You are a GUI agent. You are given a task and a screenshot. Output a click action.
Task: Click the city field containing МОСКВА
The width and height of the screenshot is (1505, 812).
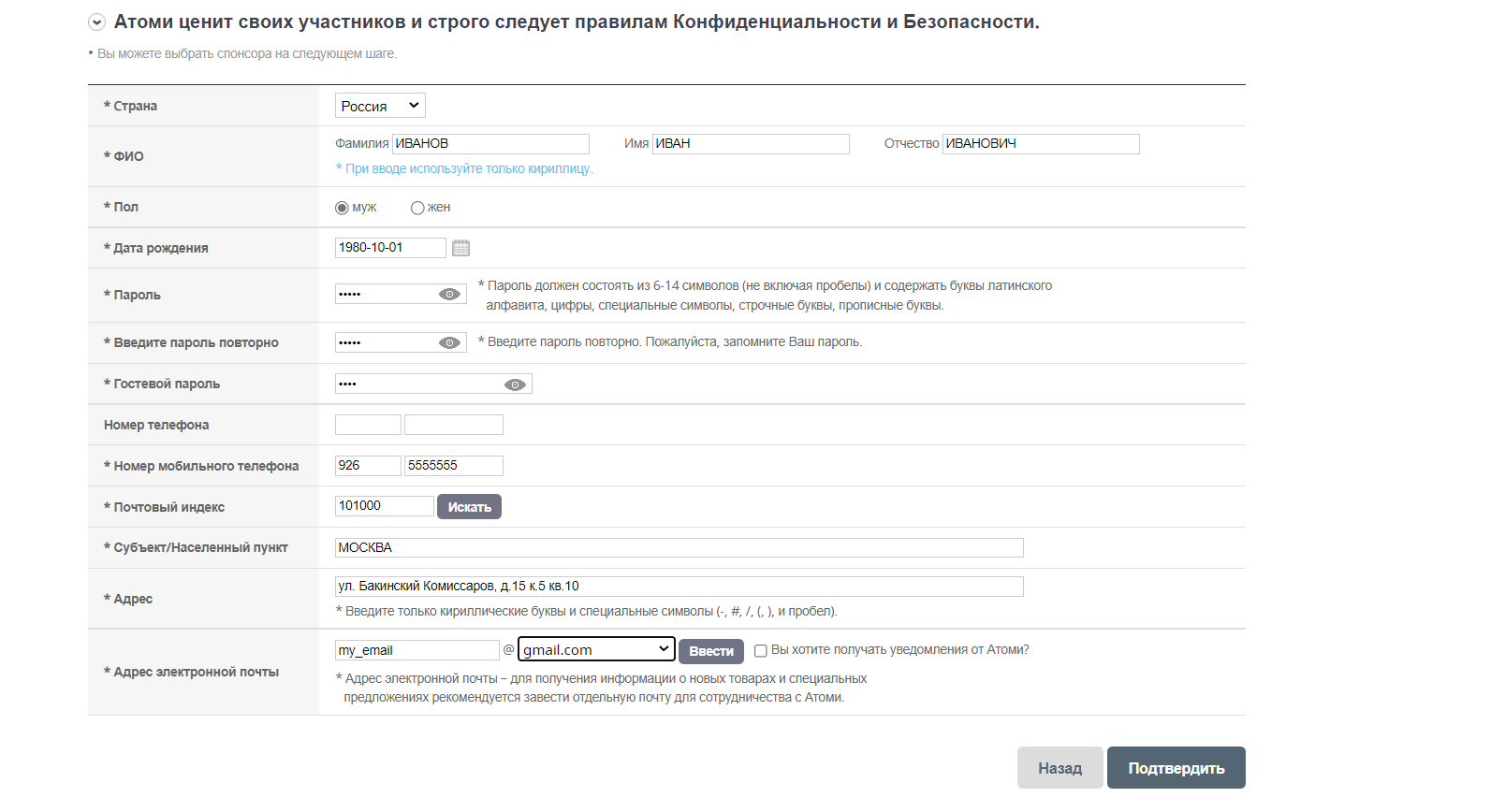pyautogui.click(x=679, y=547)
